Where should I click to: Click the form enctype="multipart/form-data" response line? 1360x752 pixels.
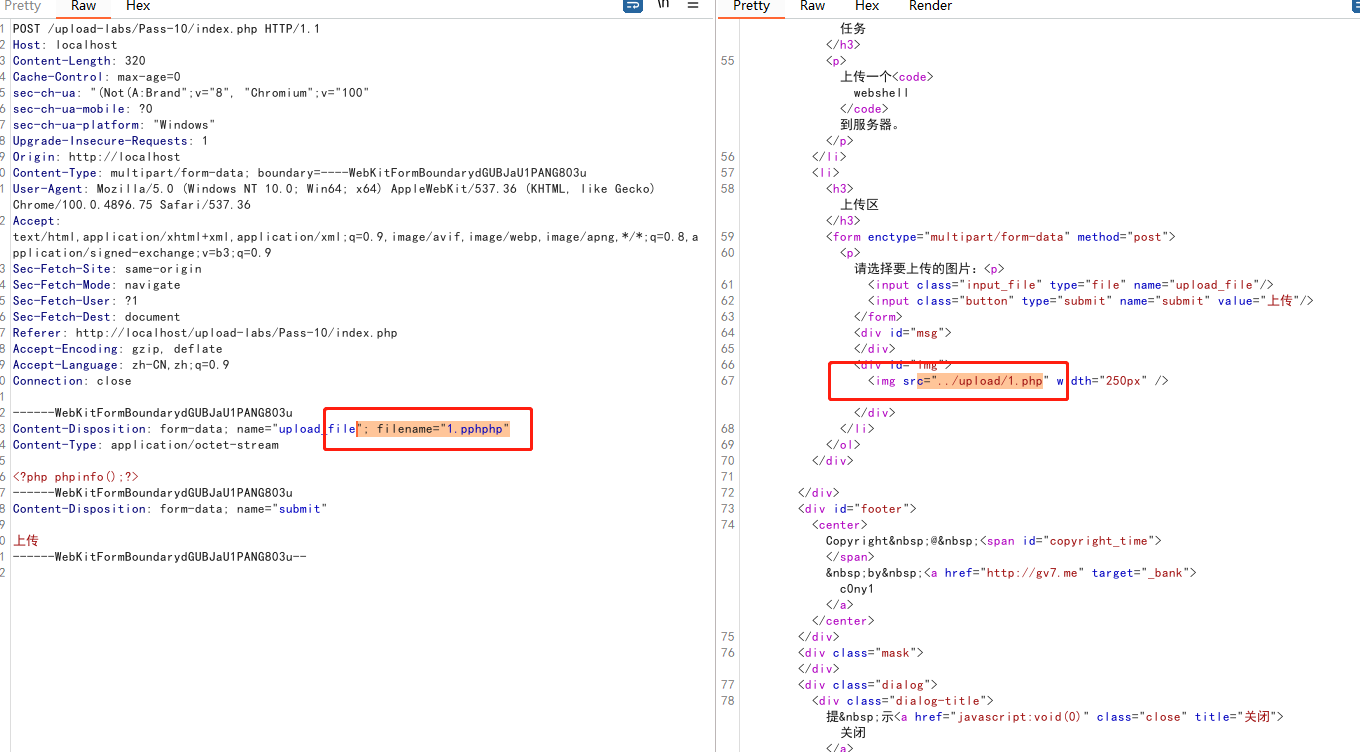tap(1001, 237)
